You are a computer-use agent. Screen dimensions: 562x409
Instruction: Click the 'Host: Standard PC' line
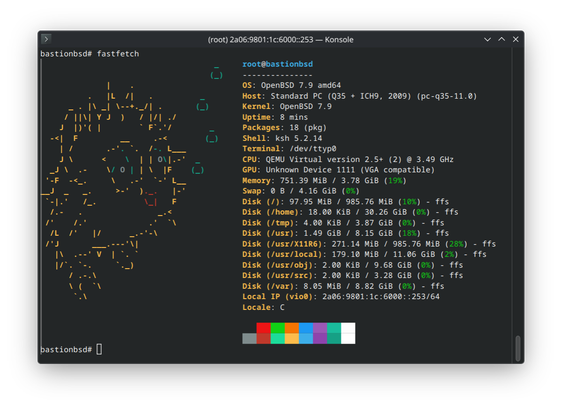click(359, 96)
